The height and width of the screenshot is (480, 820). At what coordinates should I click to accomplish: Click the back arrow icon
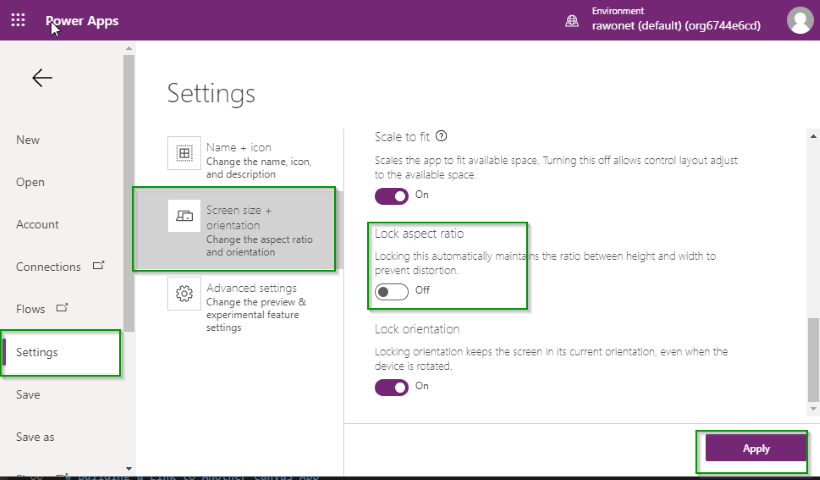42,78
